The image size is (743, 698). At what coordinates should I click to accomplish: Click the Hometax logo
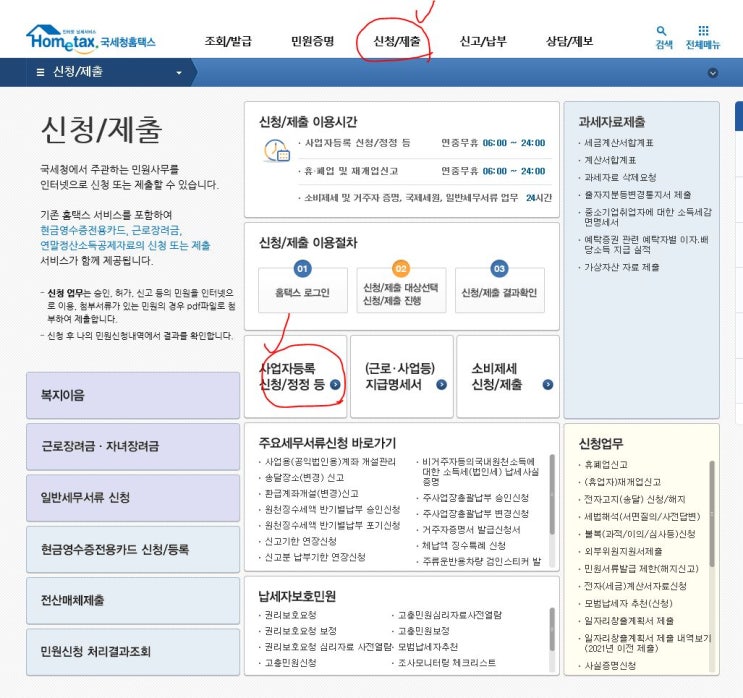coord(91,38)
